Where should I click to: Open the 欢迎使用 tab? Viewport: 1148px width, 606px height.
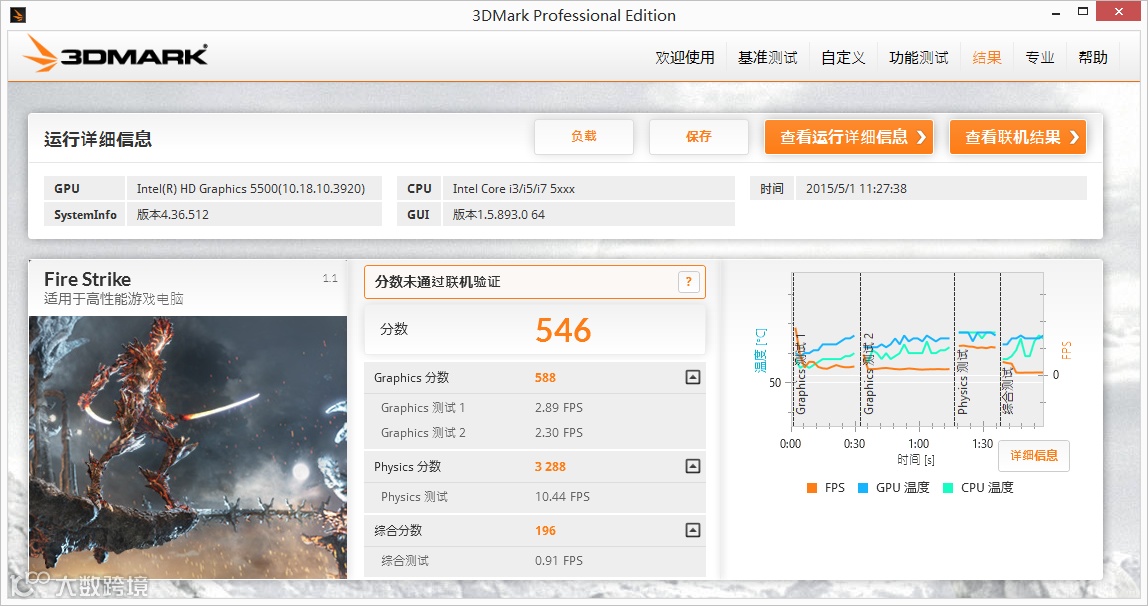click(685, 57)
